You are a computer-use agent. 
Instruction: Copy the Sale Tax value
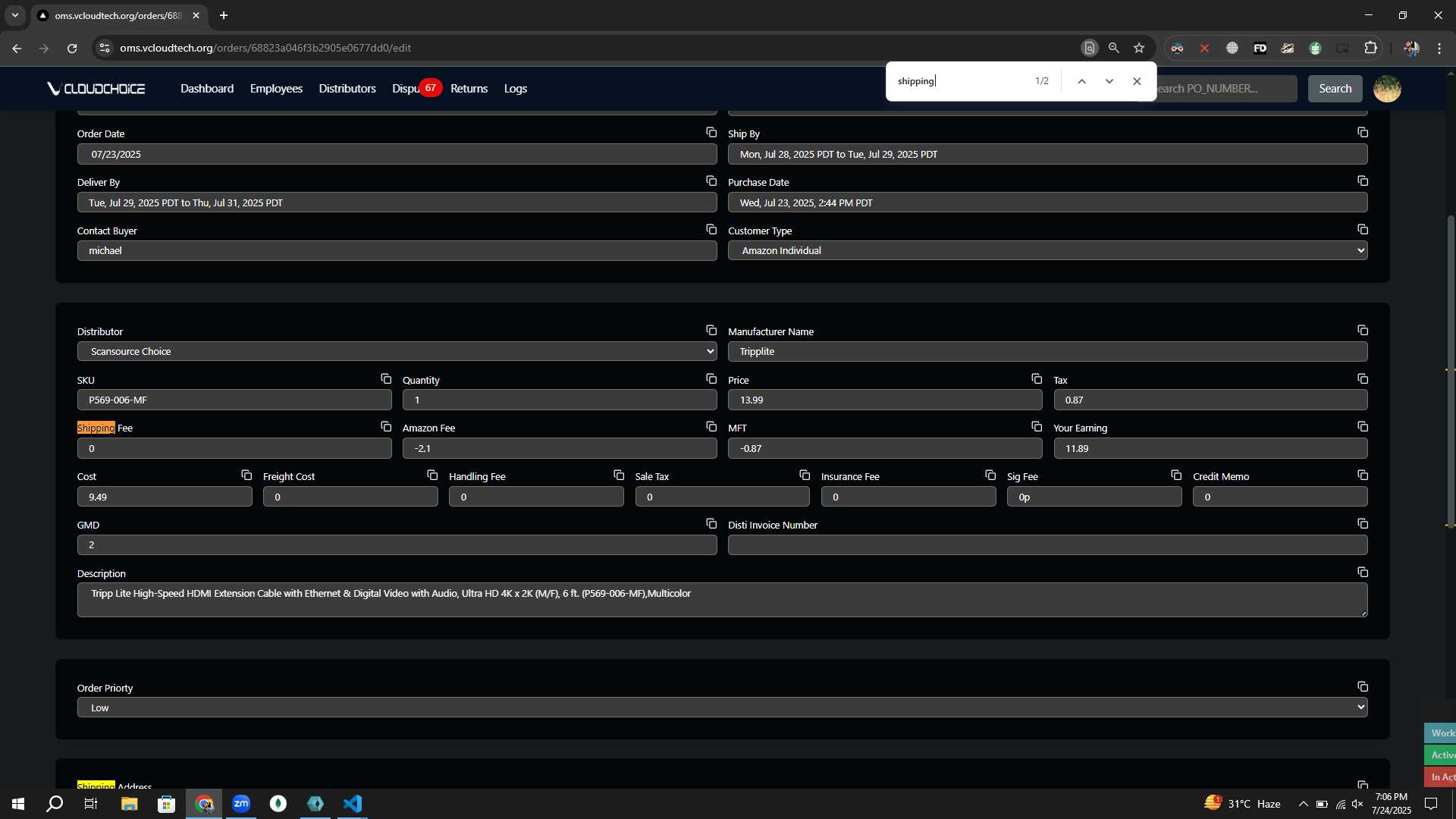805,475
